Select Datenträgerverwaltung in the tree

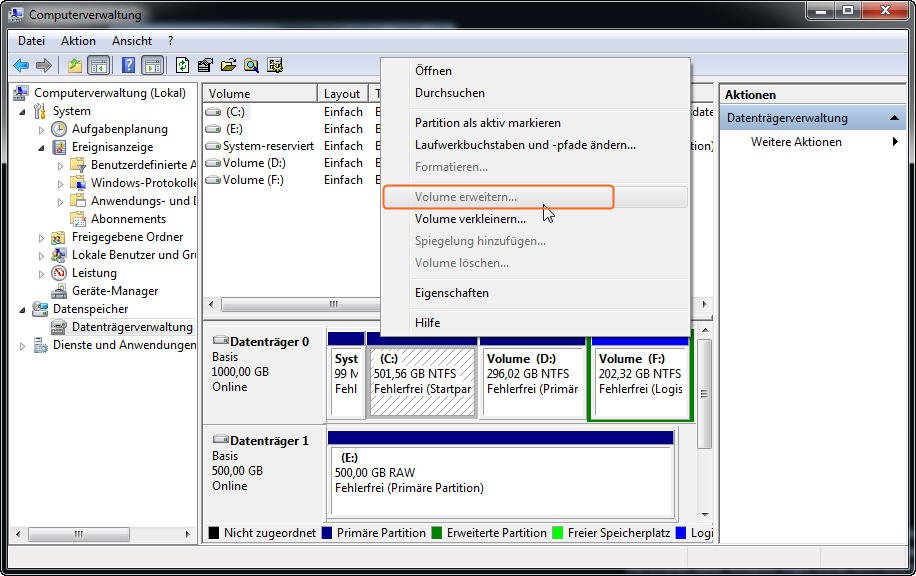[x=132, y=327]
